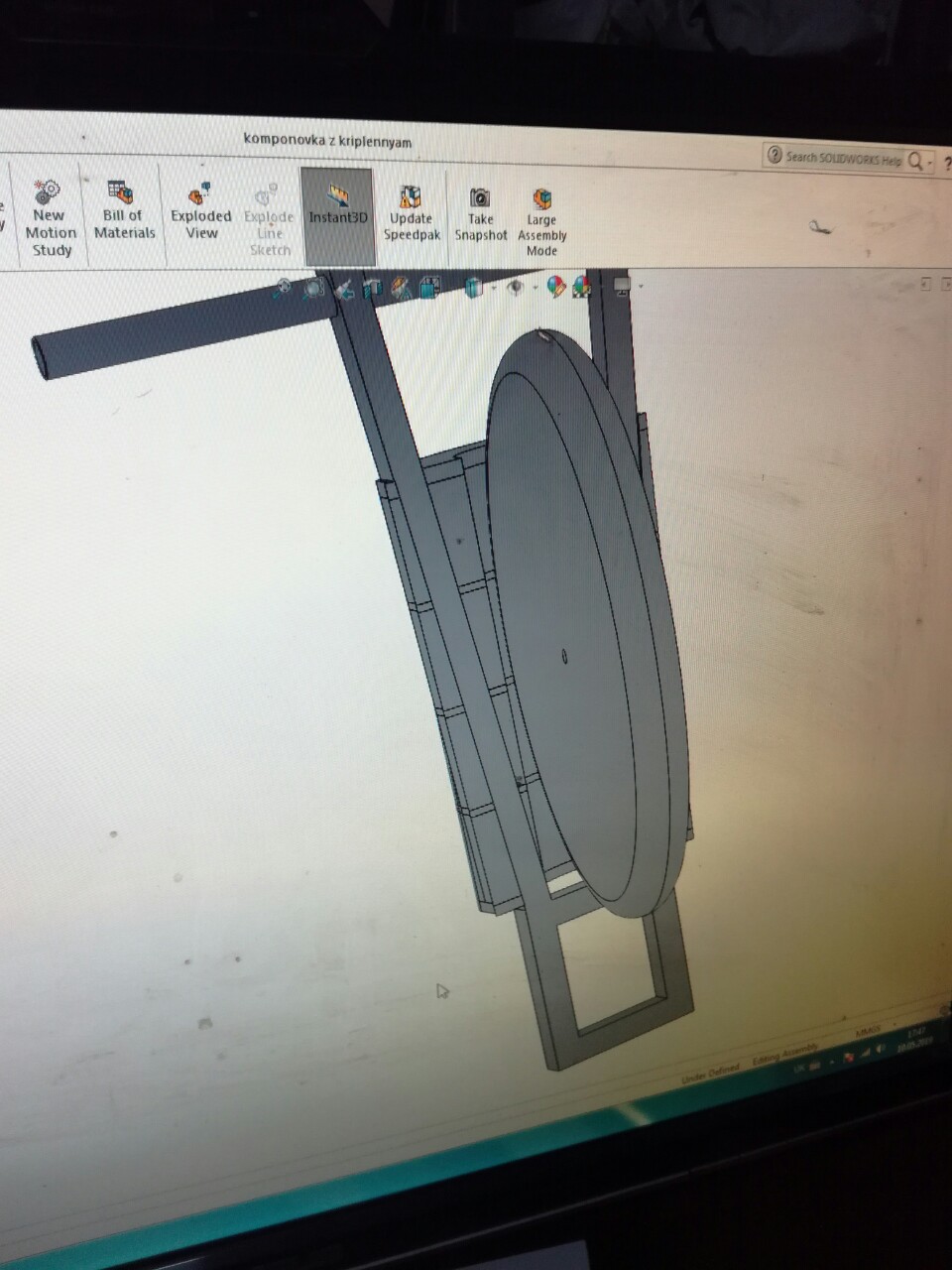The width and height of the screenshot is (952, 1270).
Task: Click the title 'komponovka z kriplennyam'
Action: 327,141
